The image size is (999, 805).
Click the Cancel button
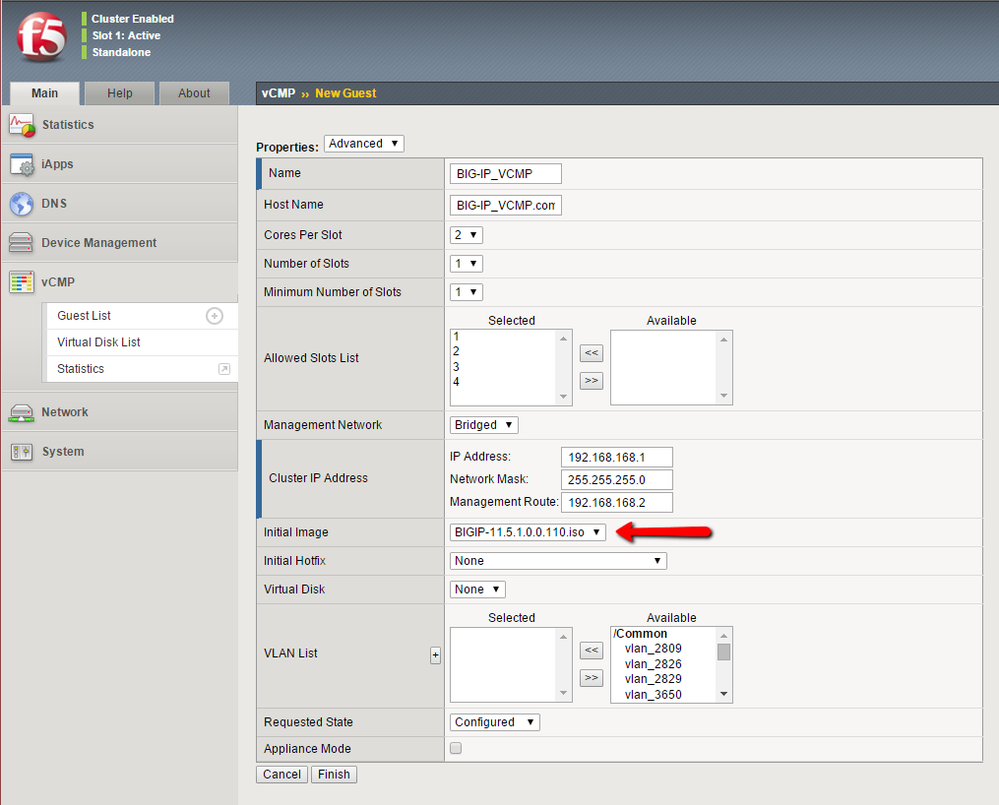(281, 775)
